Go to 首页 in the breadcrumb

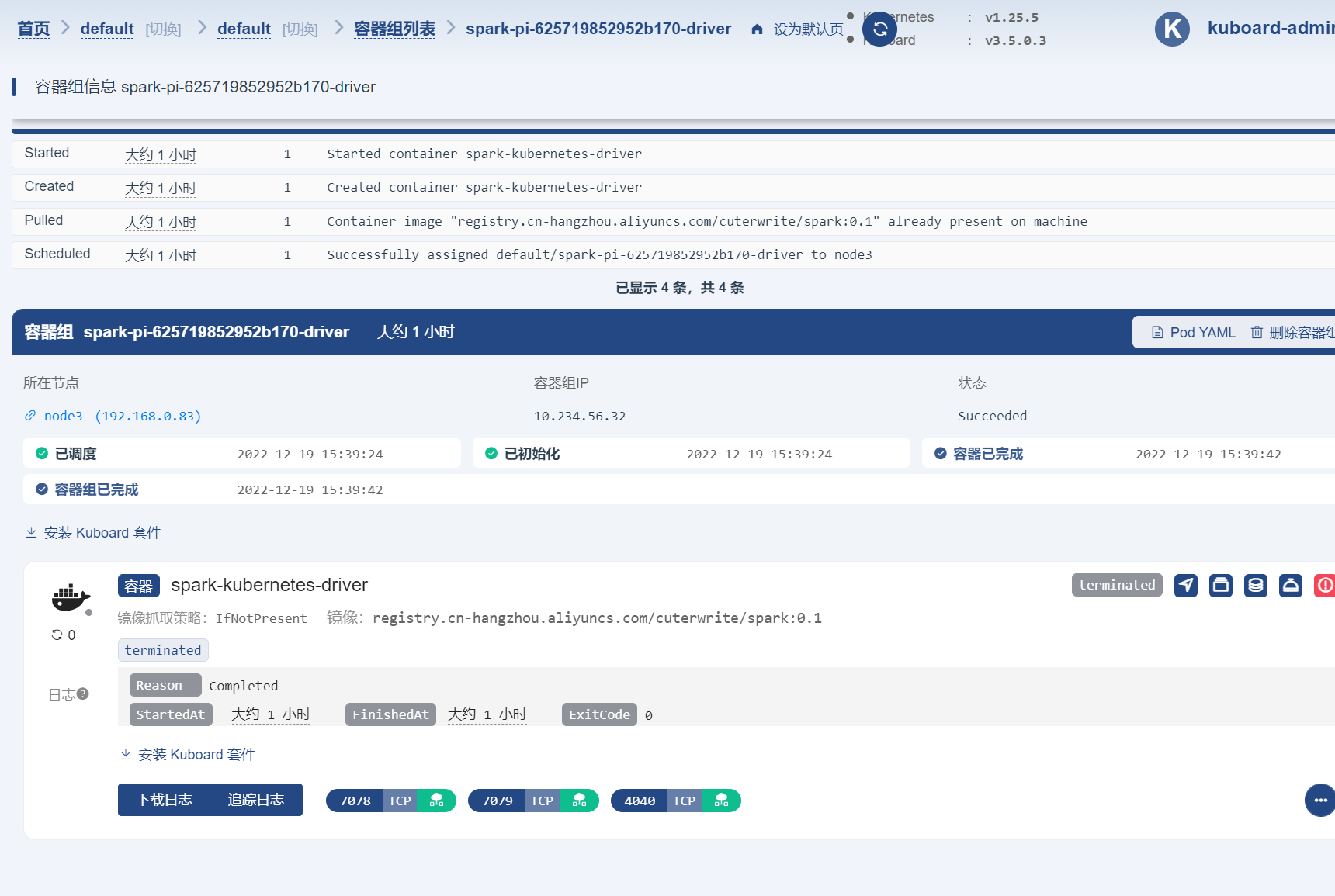pos(33,29)
